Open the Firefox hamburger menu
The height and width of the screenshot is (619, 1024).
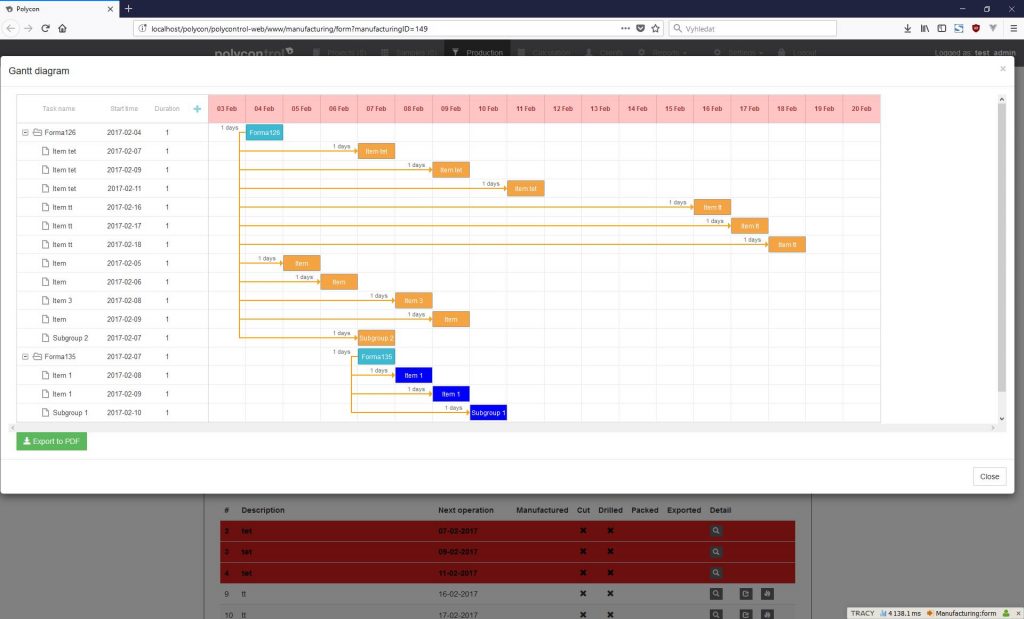(x=1013, y=28)
